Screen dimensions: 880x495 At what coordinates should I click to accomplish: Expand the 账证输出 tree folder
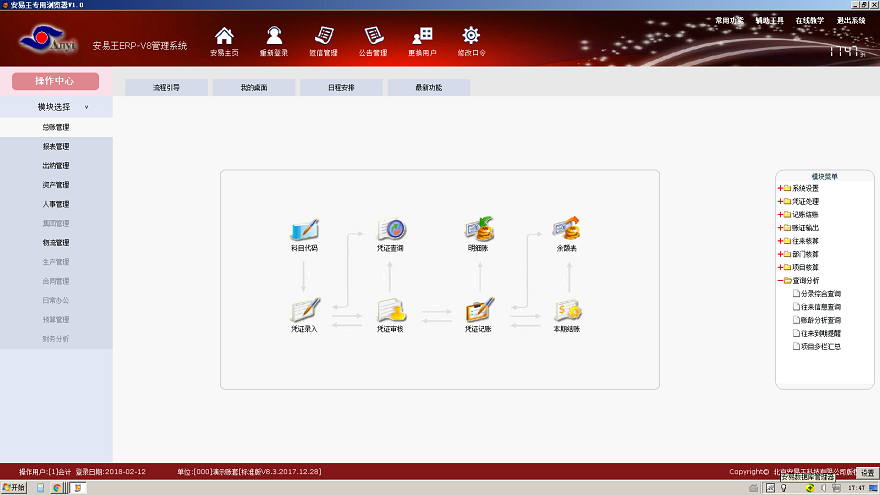tap(780, 228)
